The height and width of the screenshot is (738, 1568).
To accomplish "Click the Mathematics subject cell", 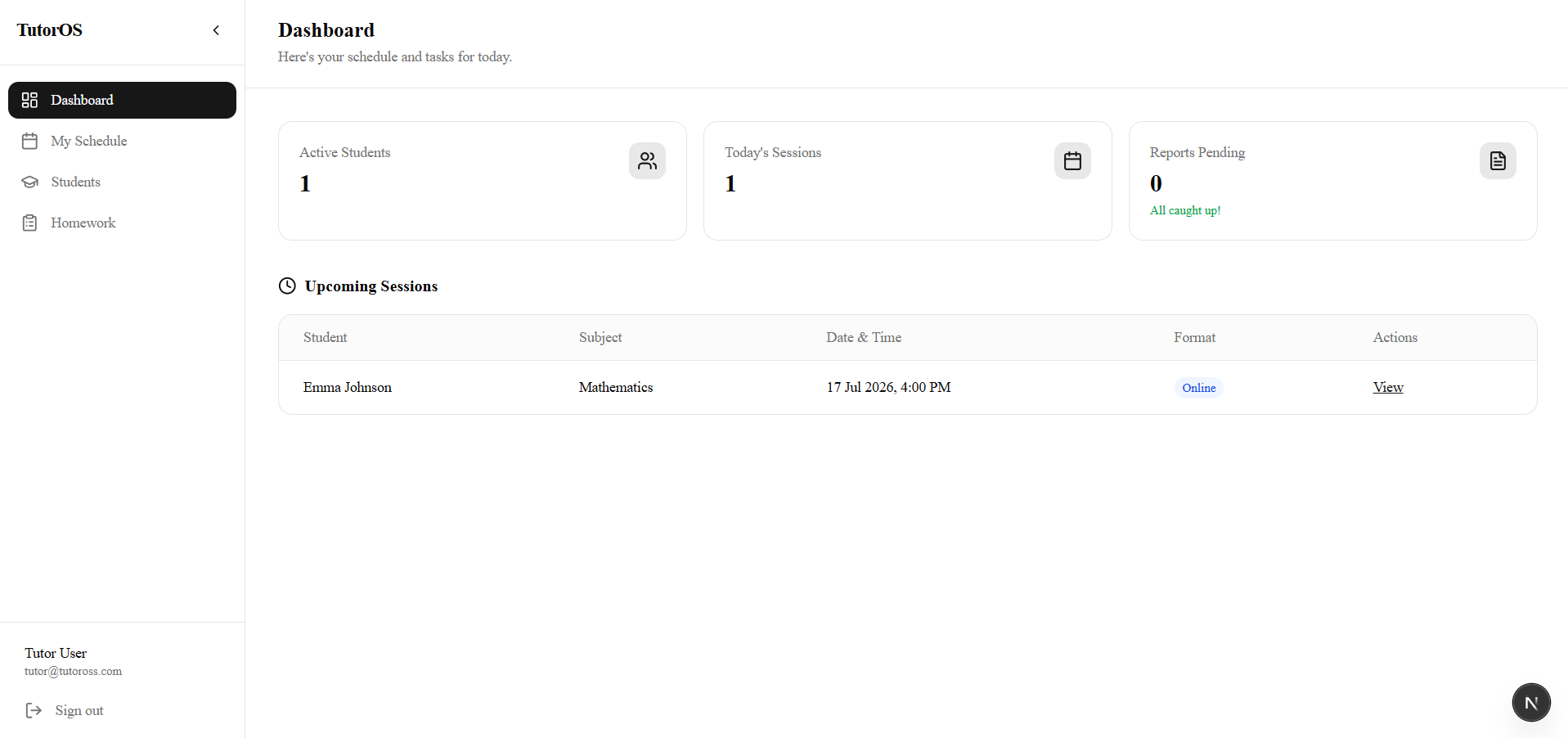I will click(x=616, y=387).
